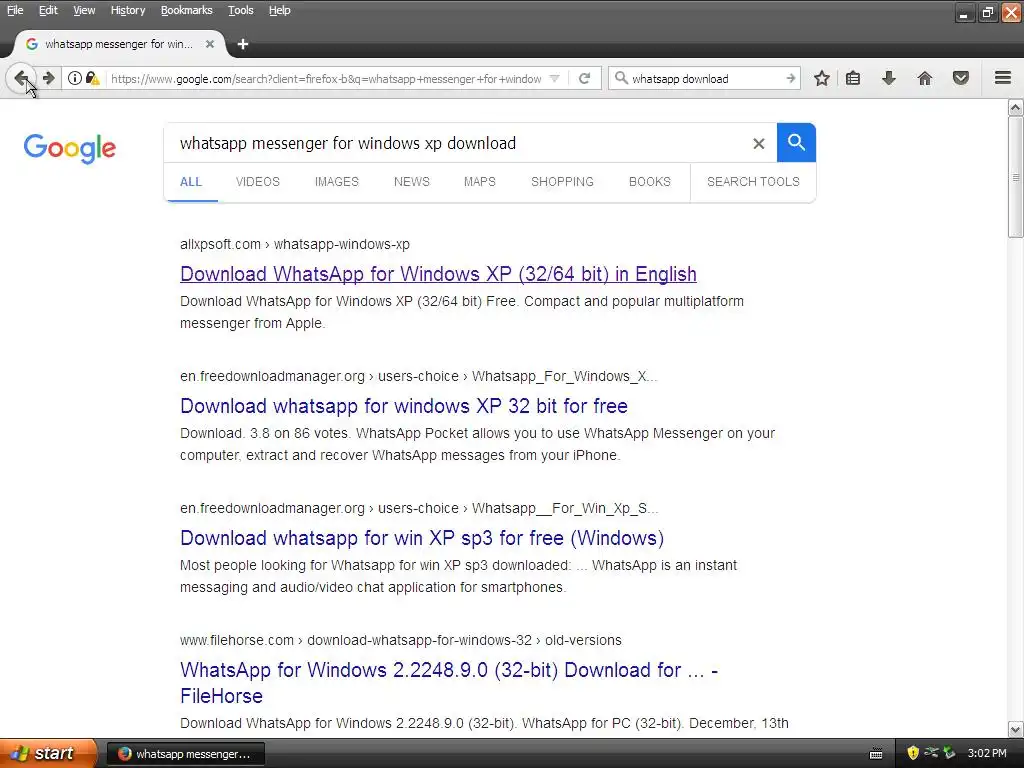Bookmark this page with the star icon
Screen dimensions: 1024x768
click(822, 78)
